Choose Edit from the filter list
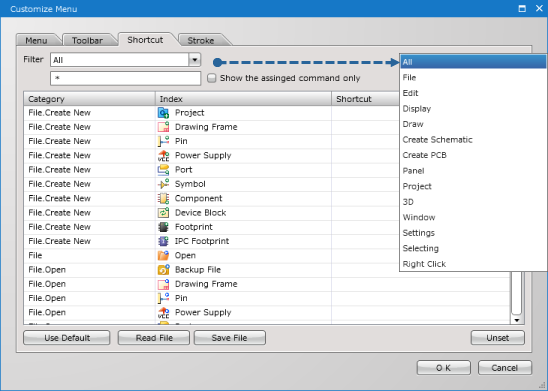The height and width of the screenshot is (391, 548). tap(473, 93)
